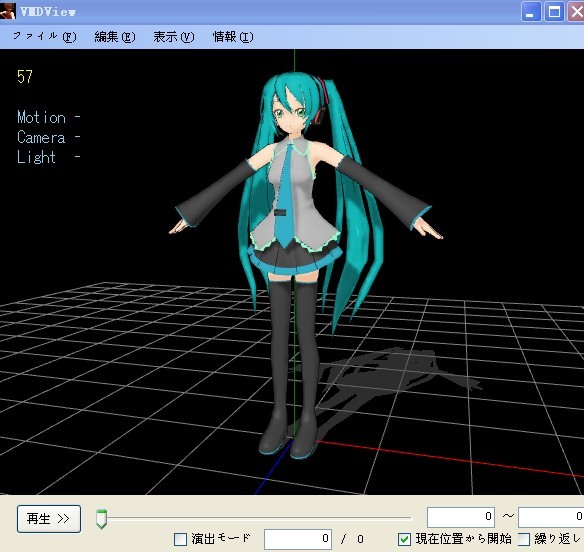Open the 情報 (I) menu

pyautogui.click(x=233, y=37)
